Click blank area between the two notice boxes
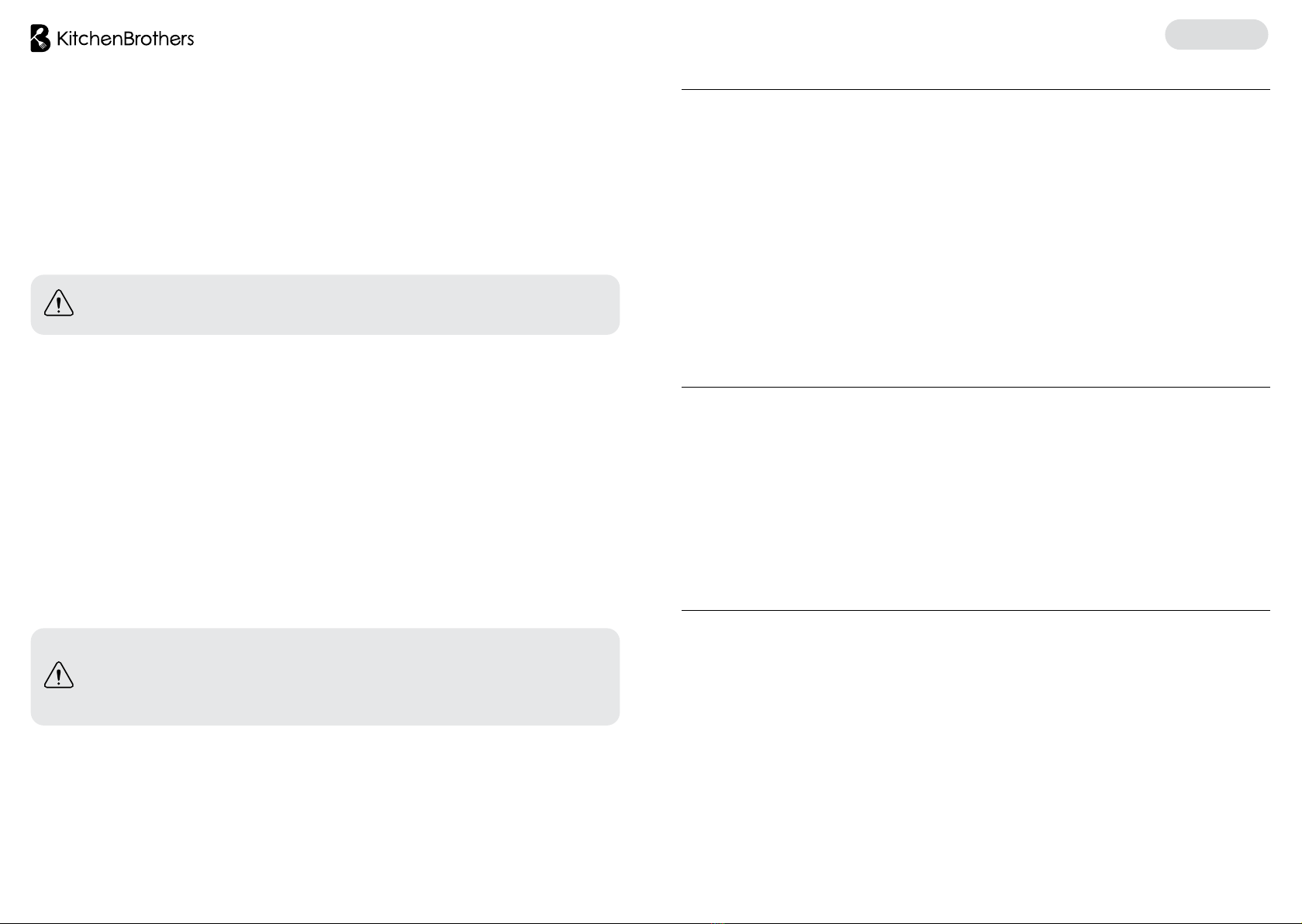The image size is (1302, 924). (325, 481)
